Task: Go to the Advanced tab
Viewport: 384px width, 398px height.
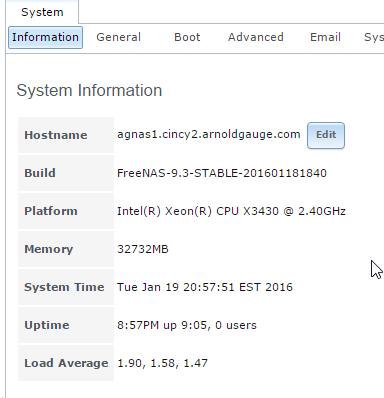Action: 256,37
